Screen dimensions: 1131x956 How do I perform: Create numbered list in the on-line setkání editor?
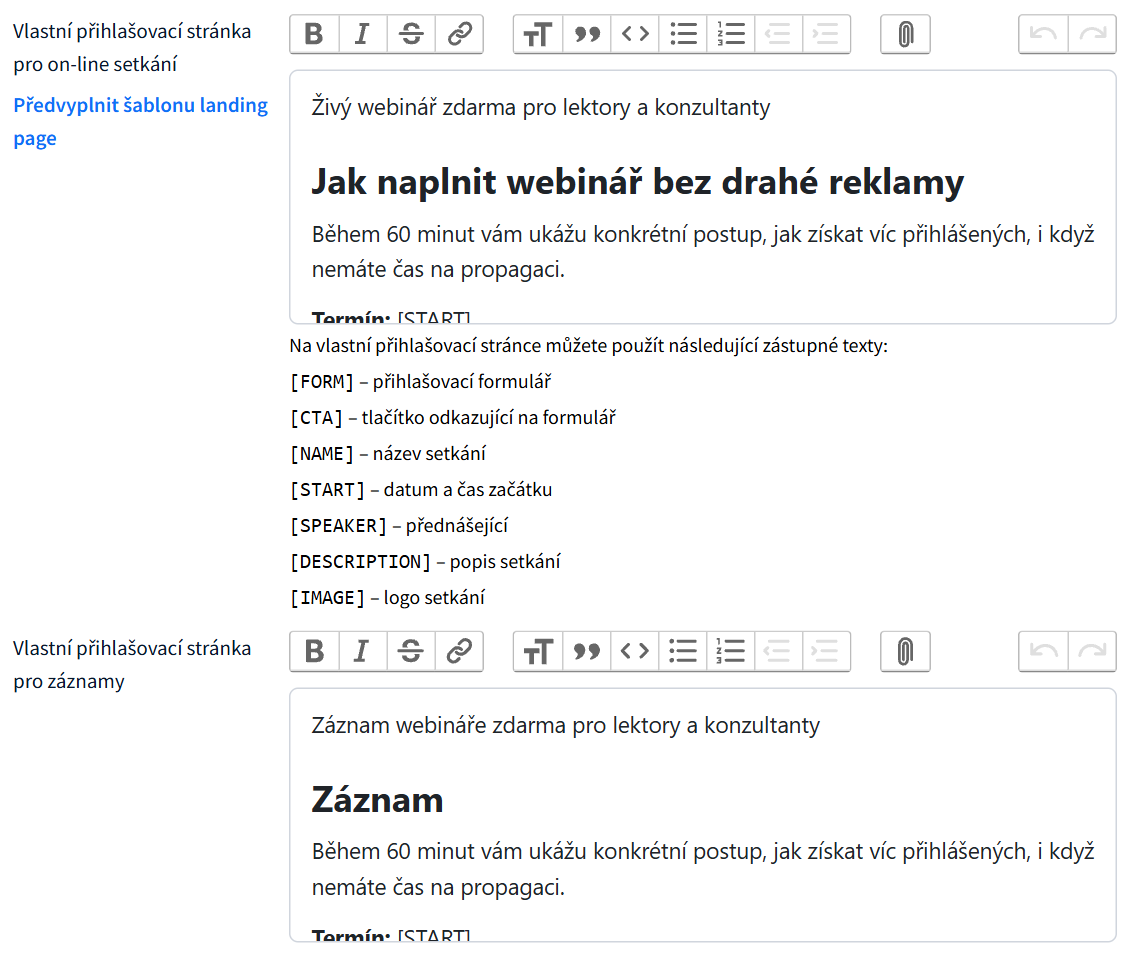[x=731, y=34]
